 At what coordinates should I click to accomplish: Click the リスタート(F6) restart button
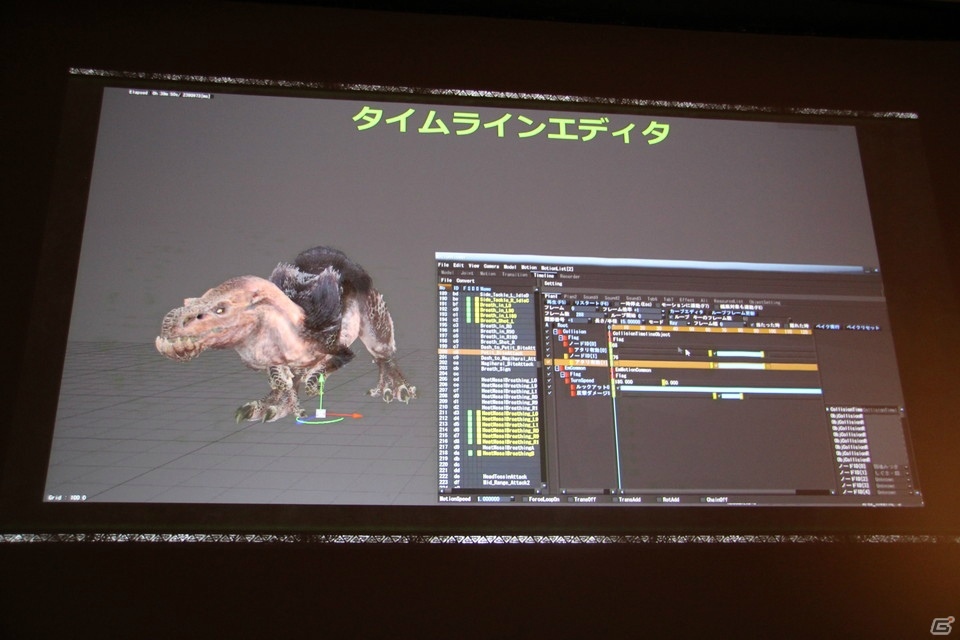coord(590,304)
